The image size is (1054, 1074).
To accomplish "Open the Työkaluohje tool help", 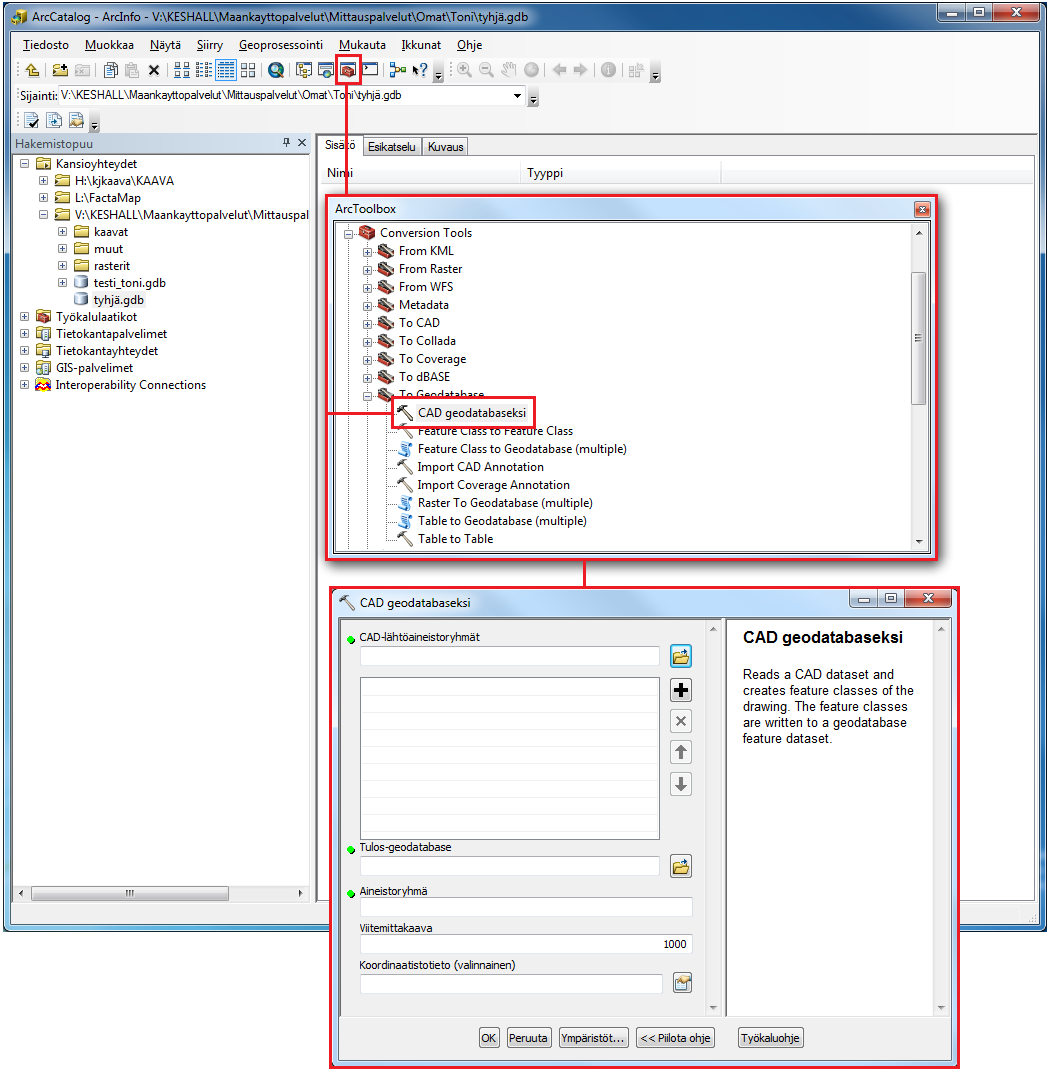I will pos(770,1038).
